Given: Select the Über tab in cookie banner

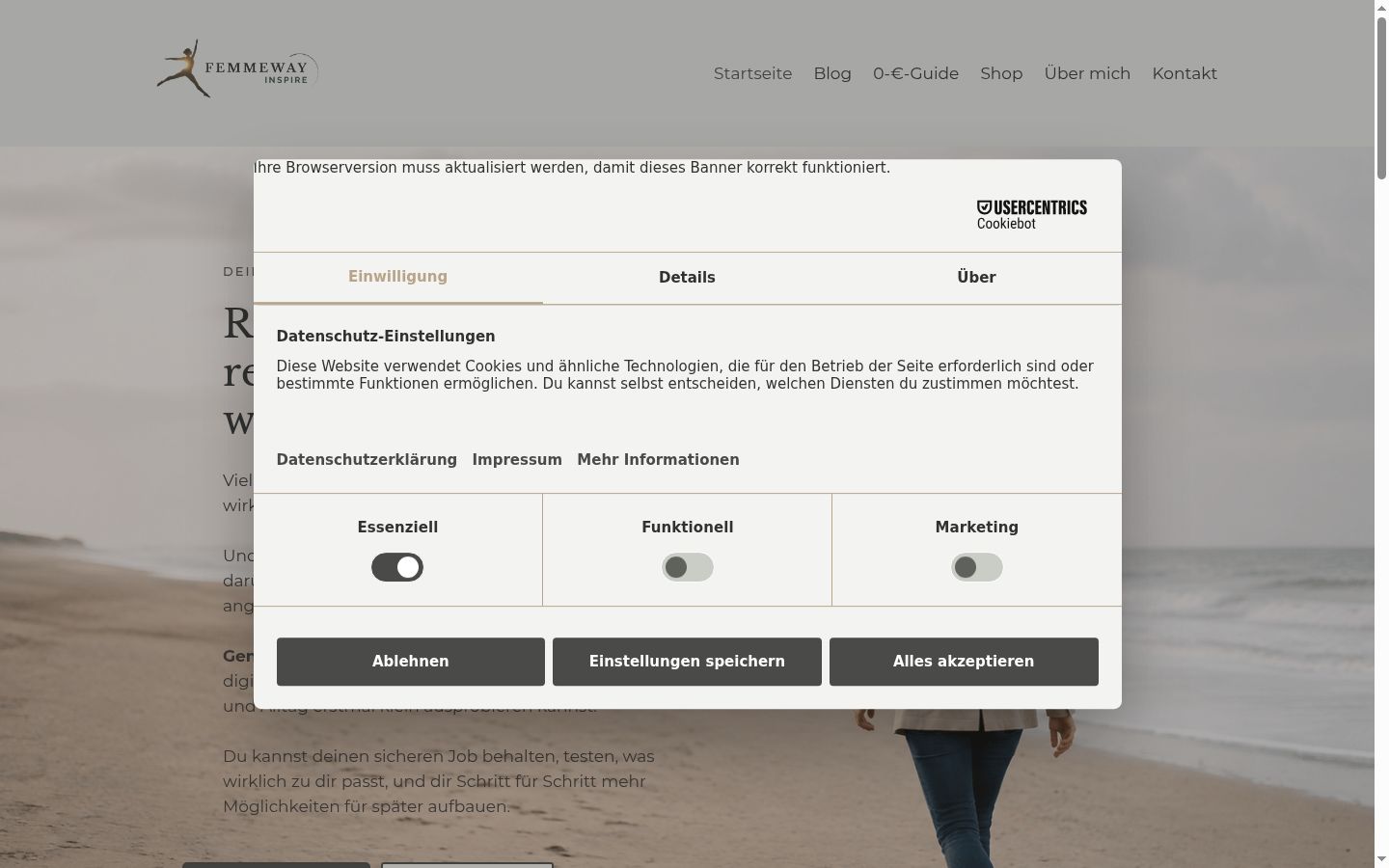Looking at the screenshot, I should (x=976, y=278).
